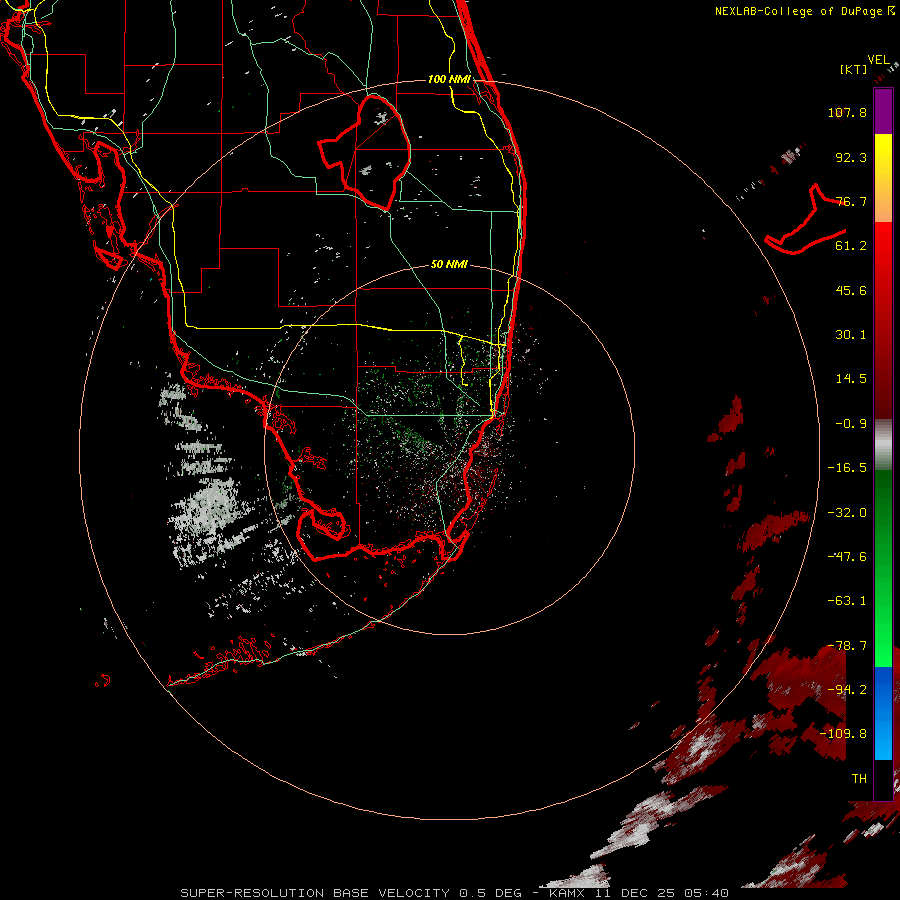
Task: Select the 76.7 legend value
Action: coord(851,201)
